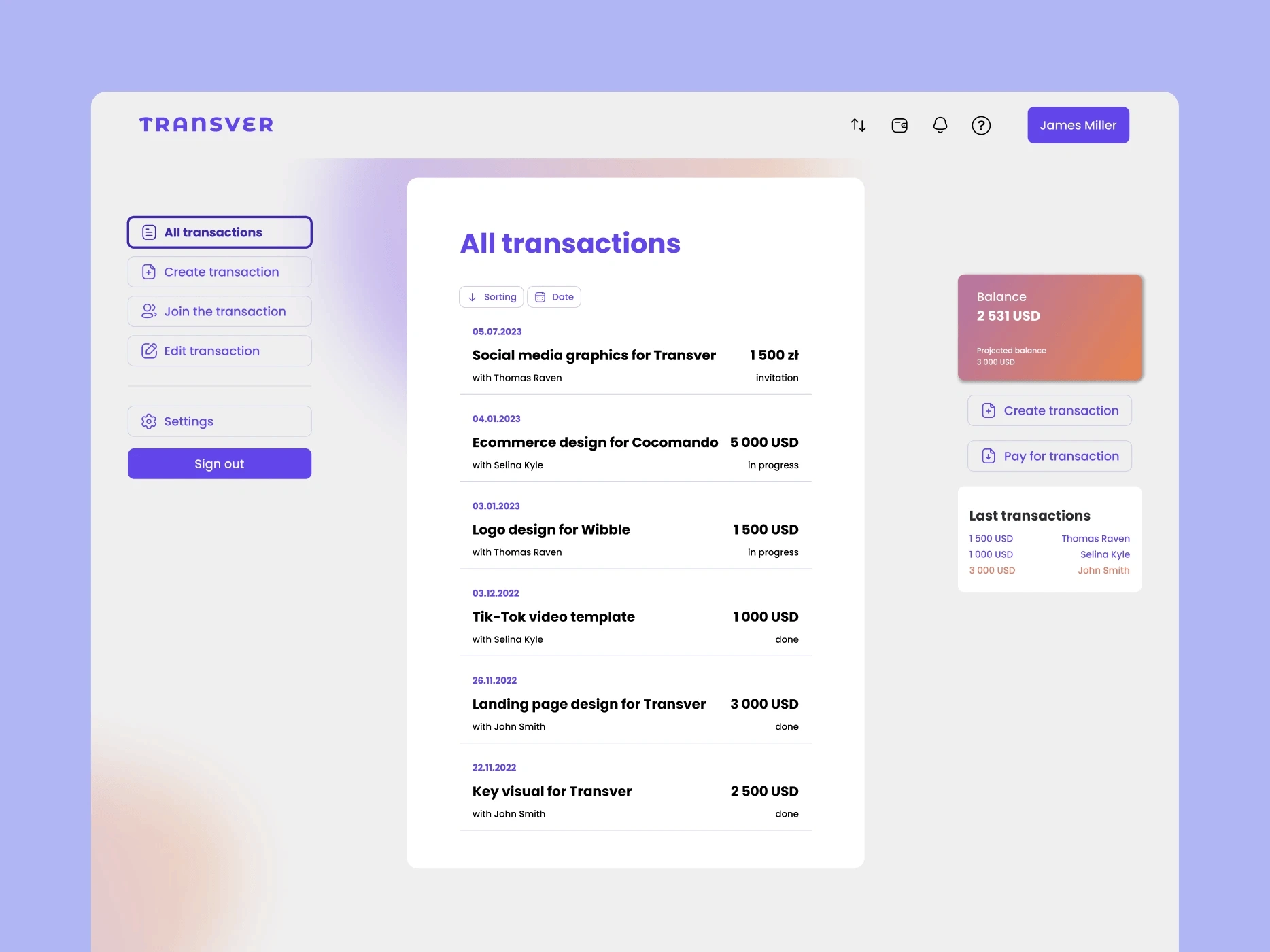Click the pencil icon beside Edit transaction
This screenshot has width=1270, height=952.
pos(149,351)
